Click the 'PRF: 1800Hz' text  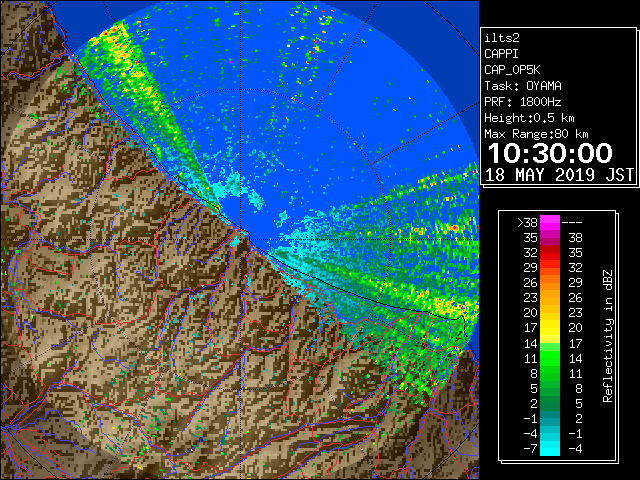click(x=523, y=102)
